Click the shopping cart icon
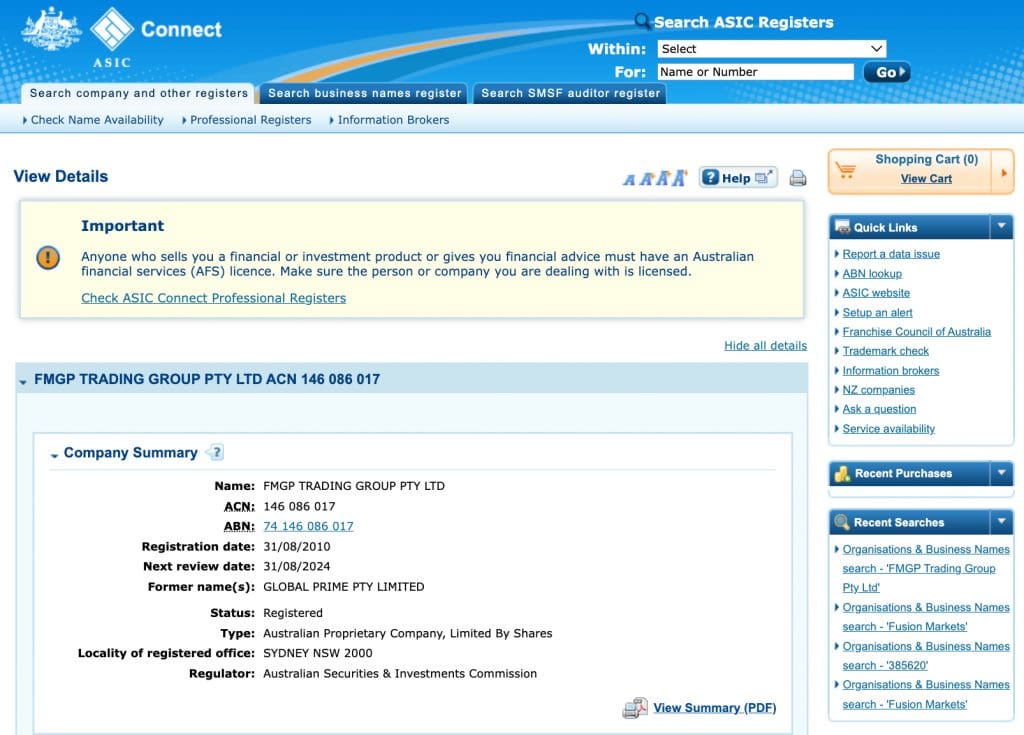 click(847, 170)
